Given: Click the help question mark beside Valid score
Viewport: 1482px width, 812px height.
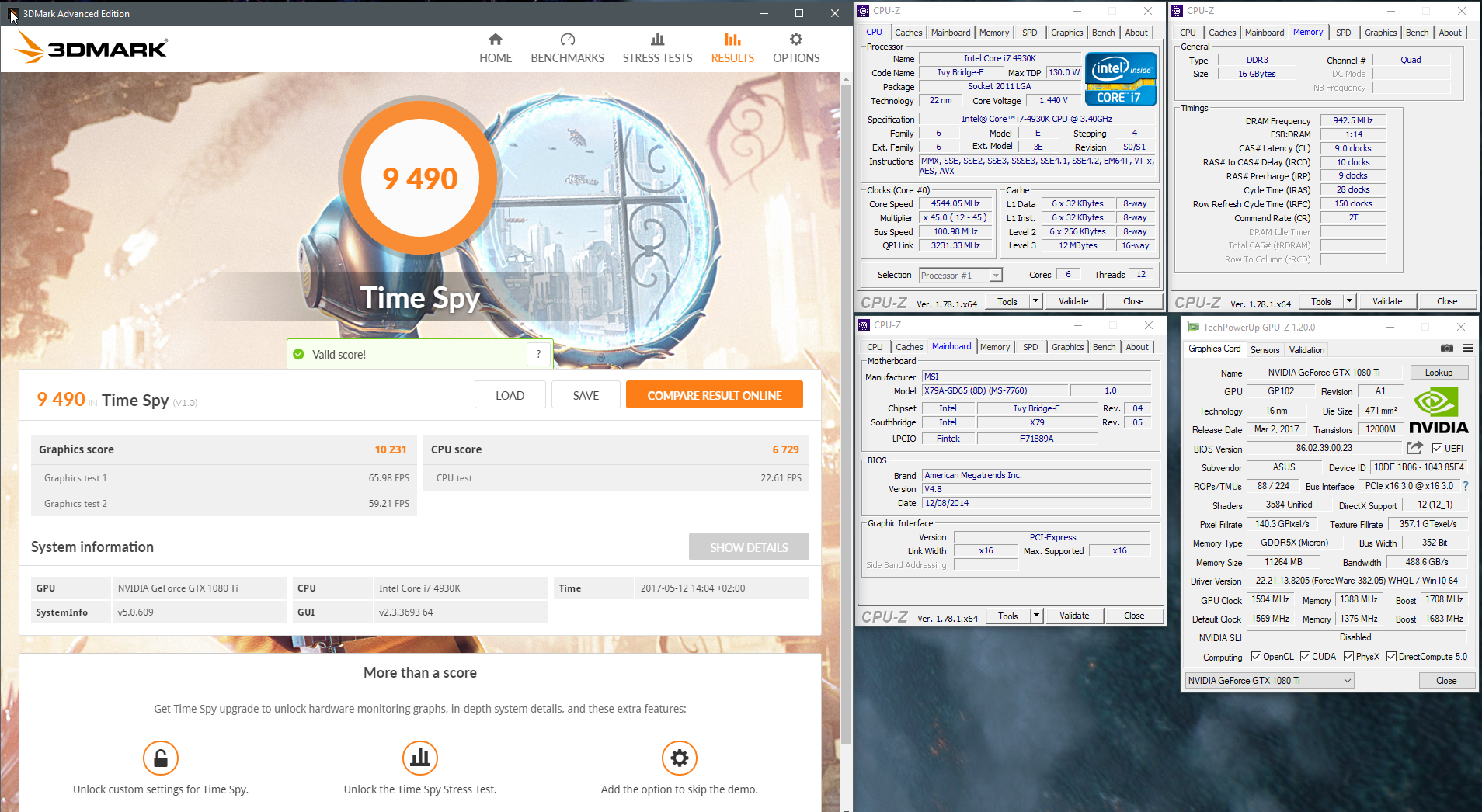Looking at the screenshot, I should pos(538,354).
